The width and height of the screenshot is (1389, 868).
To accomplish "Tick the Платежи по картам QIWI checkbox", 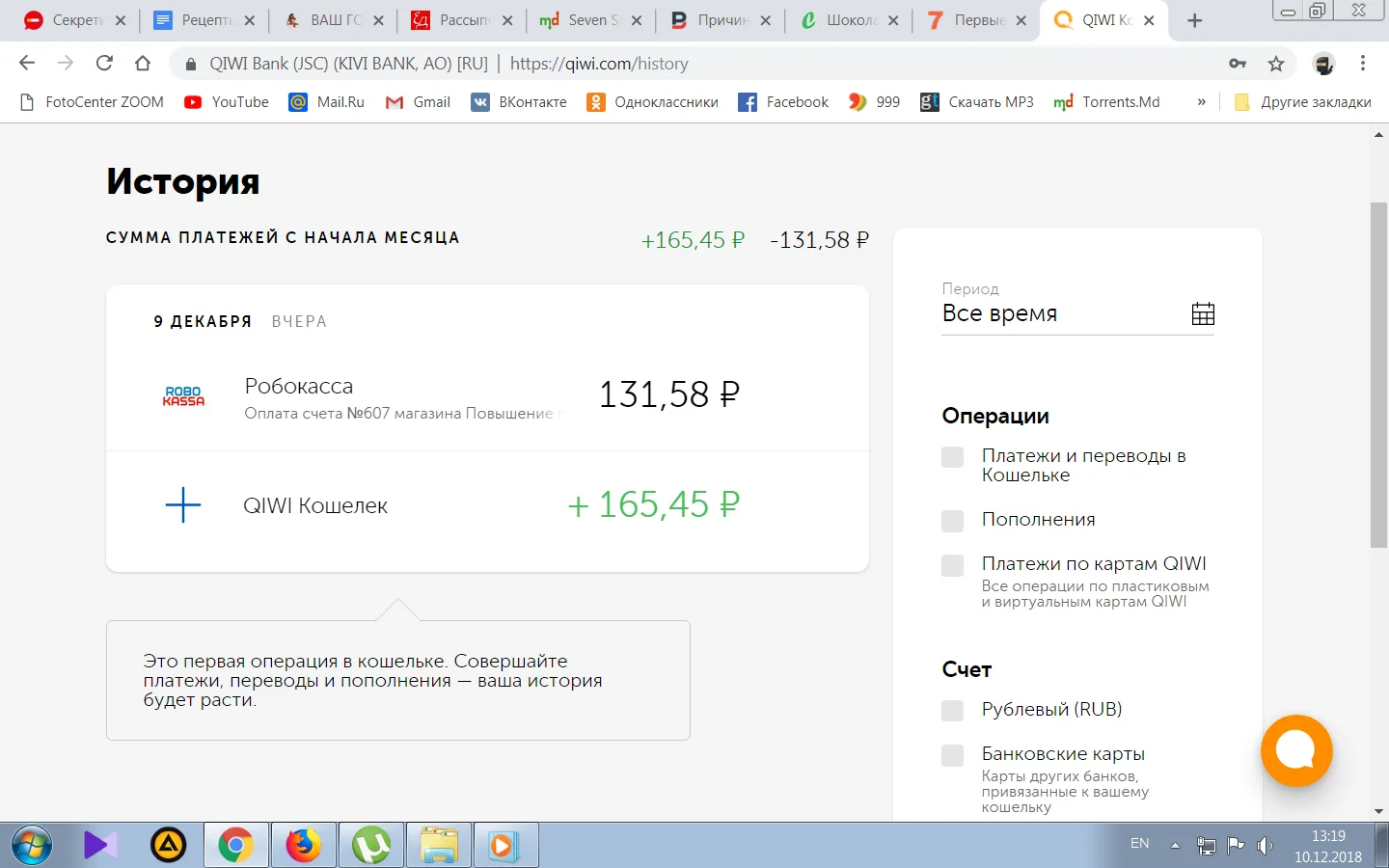I will (x=953, y=565).
